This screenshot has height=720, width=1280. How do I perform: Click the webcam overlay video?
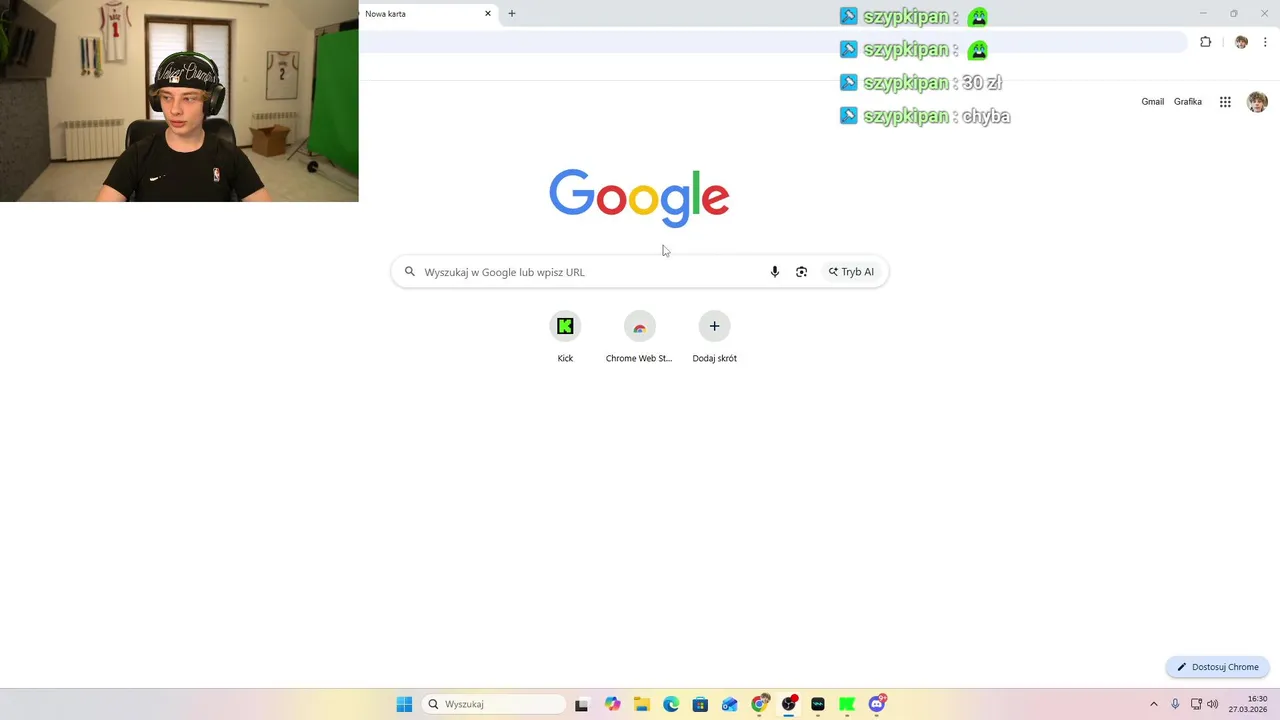pyautogui.click(x=179, y=101)
